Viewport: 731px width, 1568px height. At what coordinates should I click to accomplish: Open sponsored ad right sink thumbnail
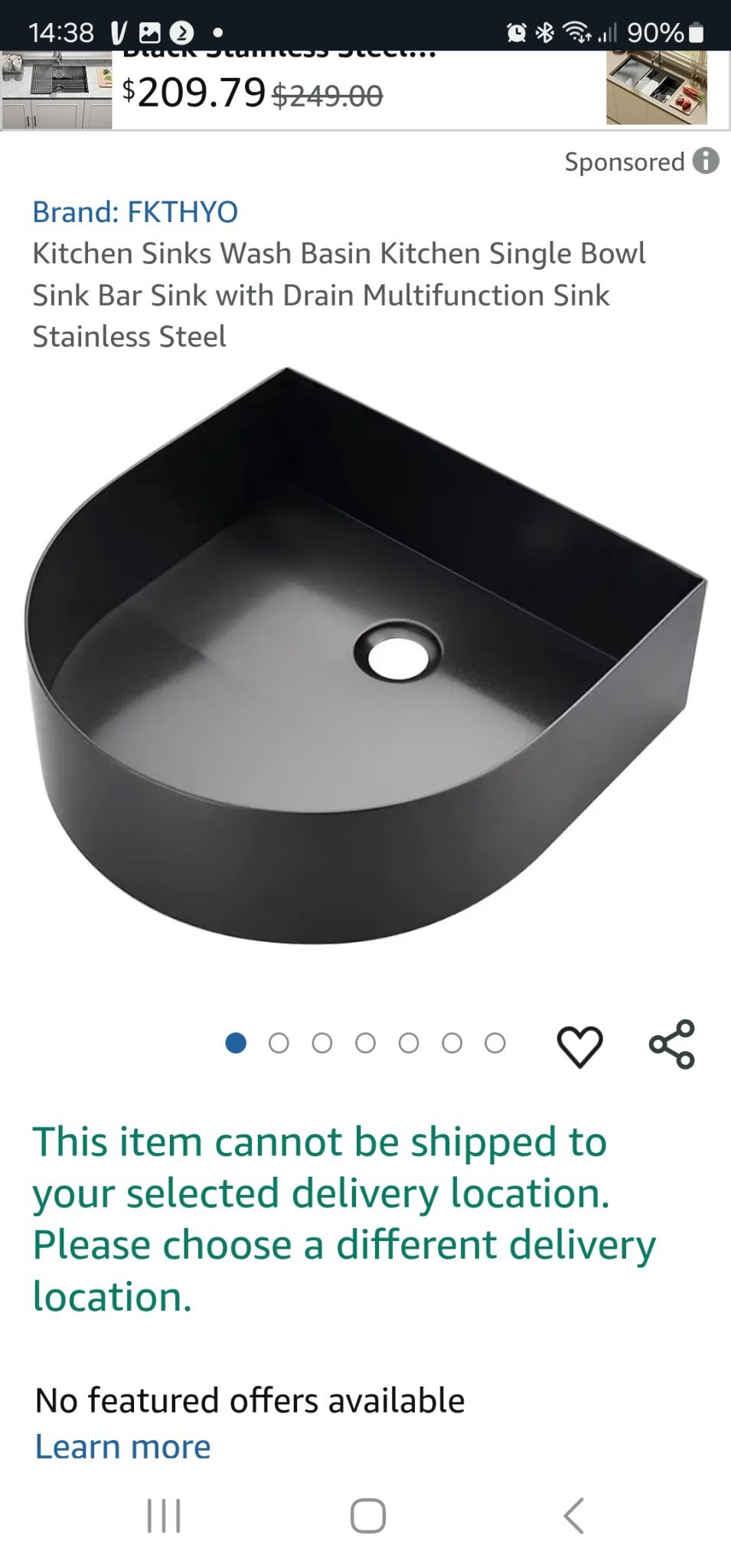point(657,87)
